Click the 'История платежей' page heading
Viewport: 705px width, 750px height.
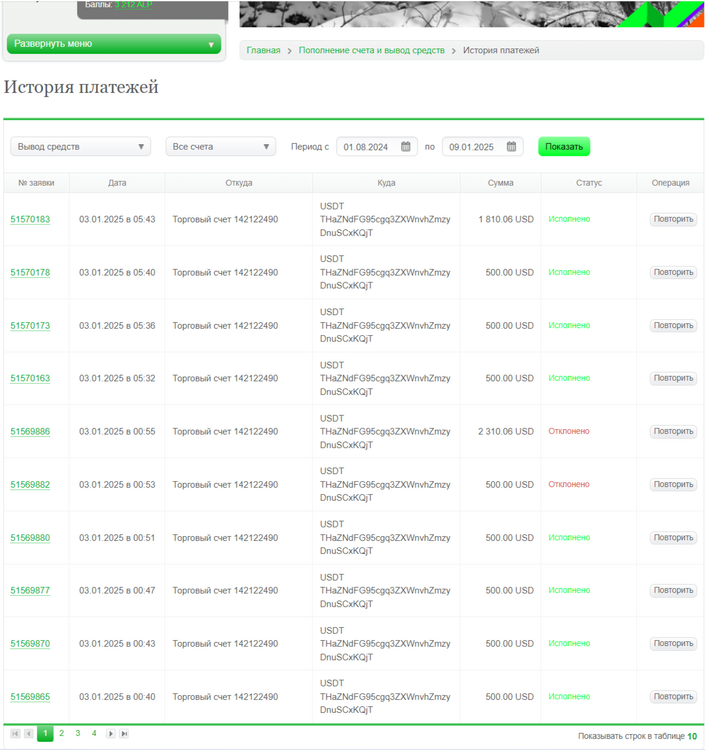81,87
